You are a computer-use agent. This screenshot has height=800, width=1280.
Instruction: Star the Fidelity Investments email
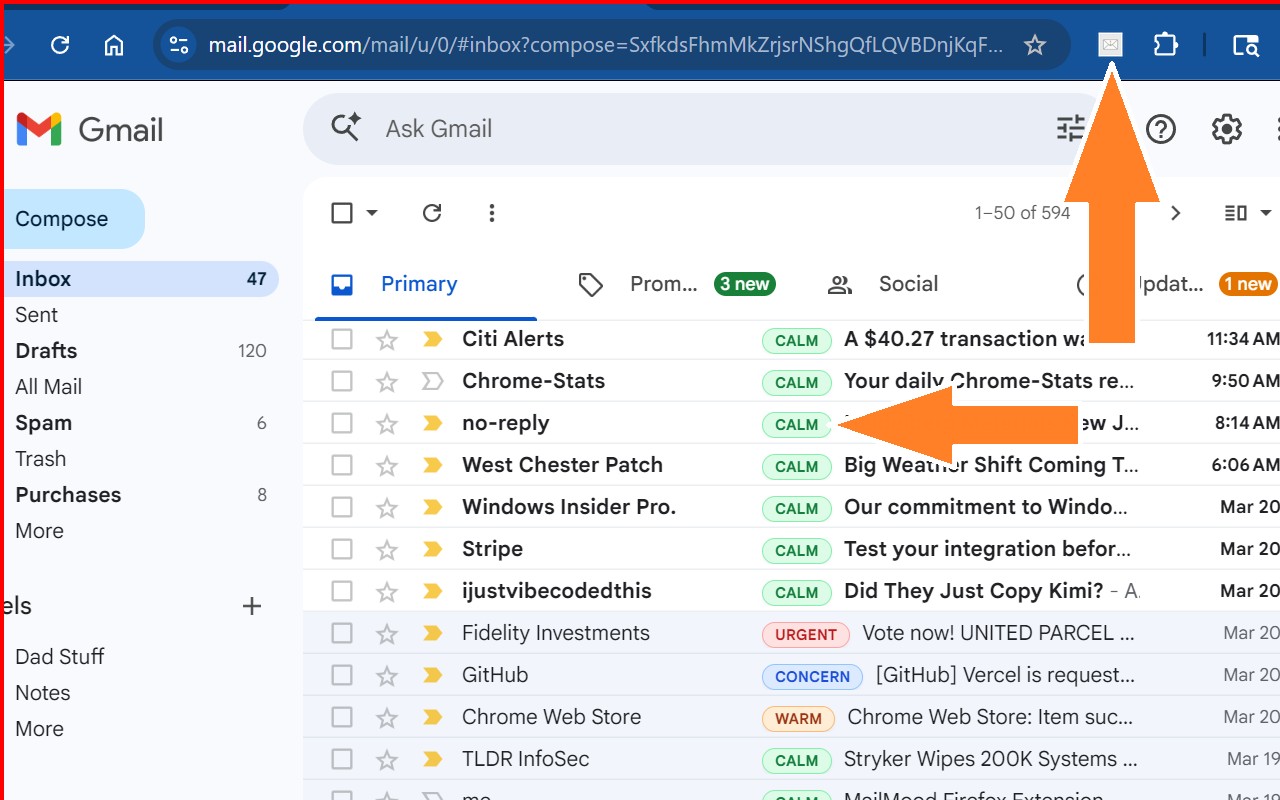(x=387, y=634)
